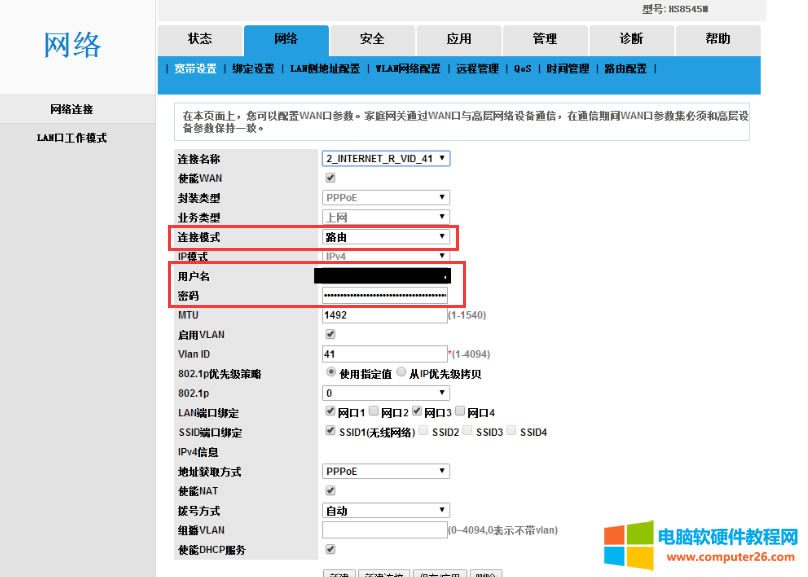Toggle the 使能NAT checkbox
This screenshot has height=577, width=808.
pos(331,491)
